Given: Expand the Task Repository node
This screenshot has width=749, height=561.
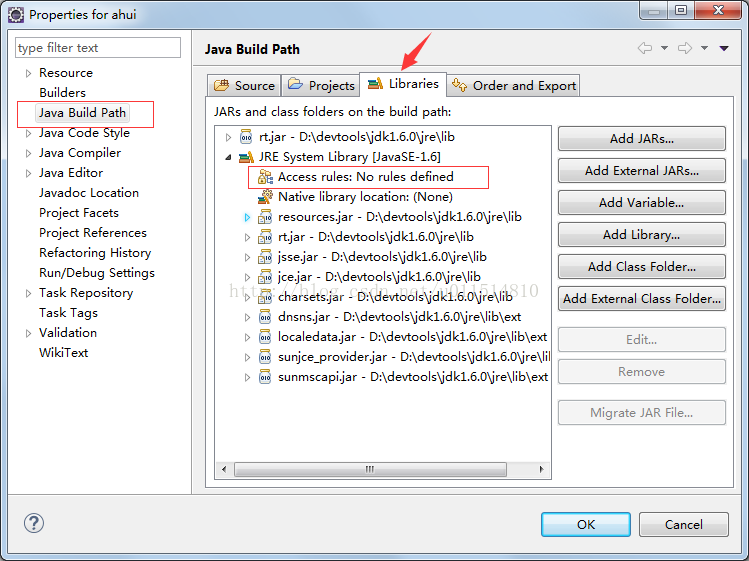Looking at the screenshot, I should [x=28, y=293].
